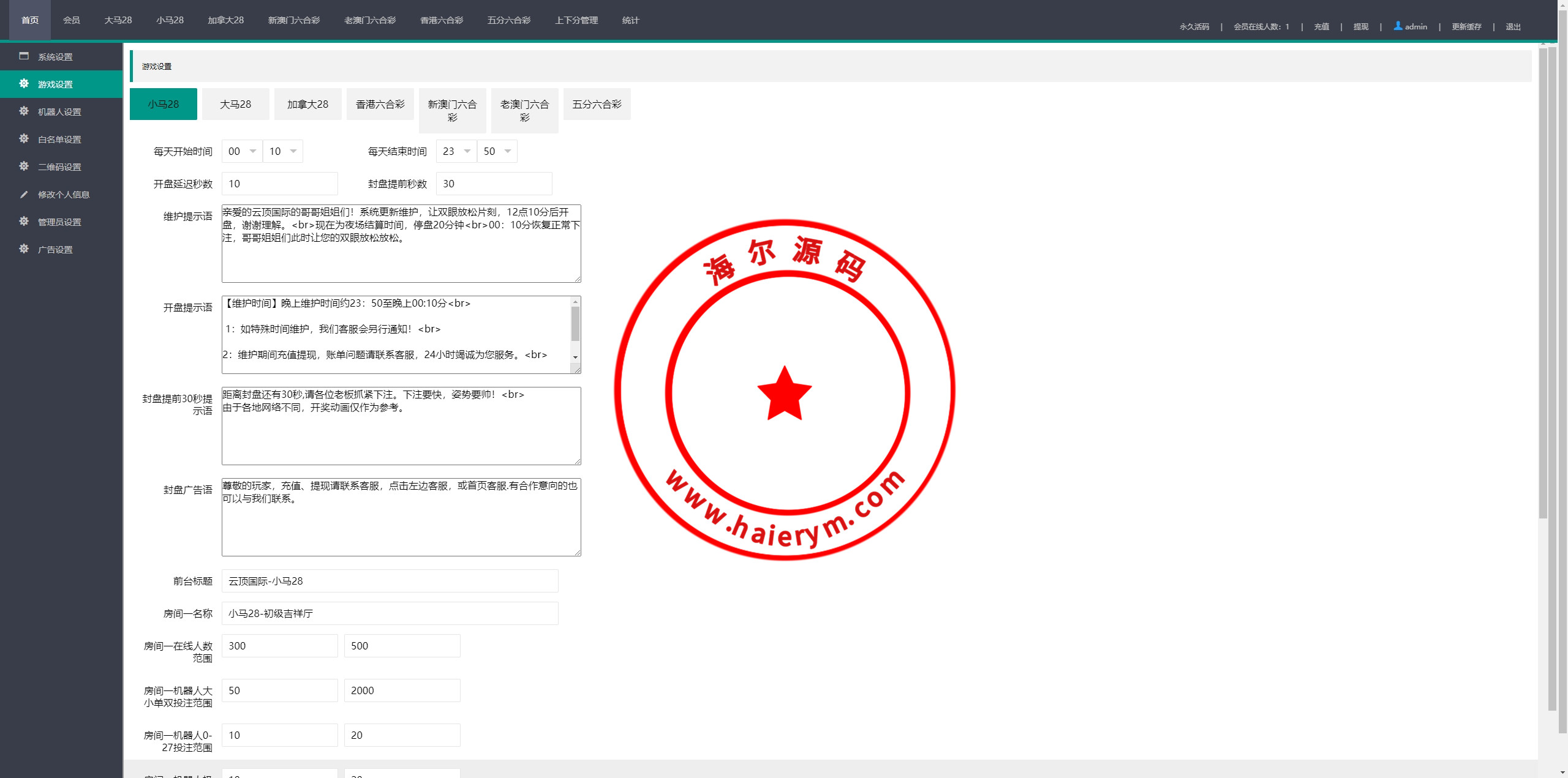Click the 前台标题 text field
Image resolution: width=1568 pixels, height=778 pixels.
click(390, 581)
